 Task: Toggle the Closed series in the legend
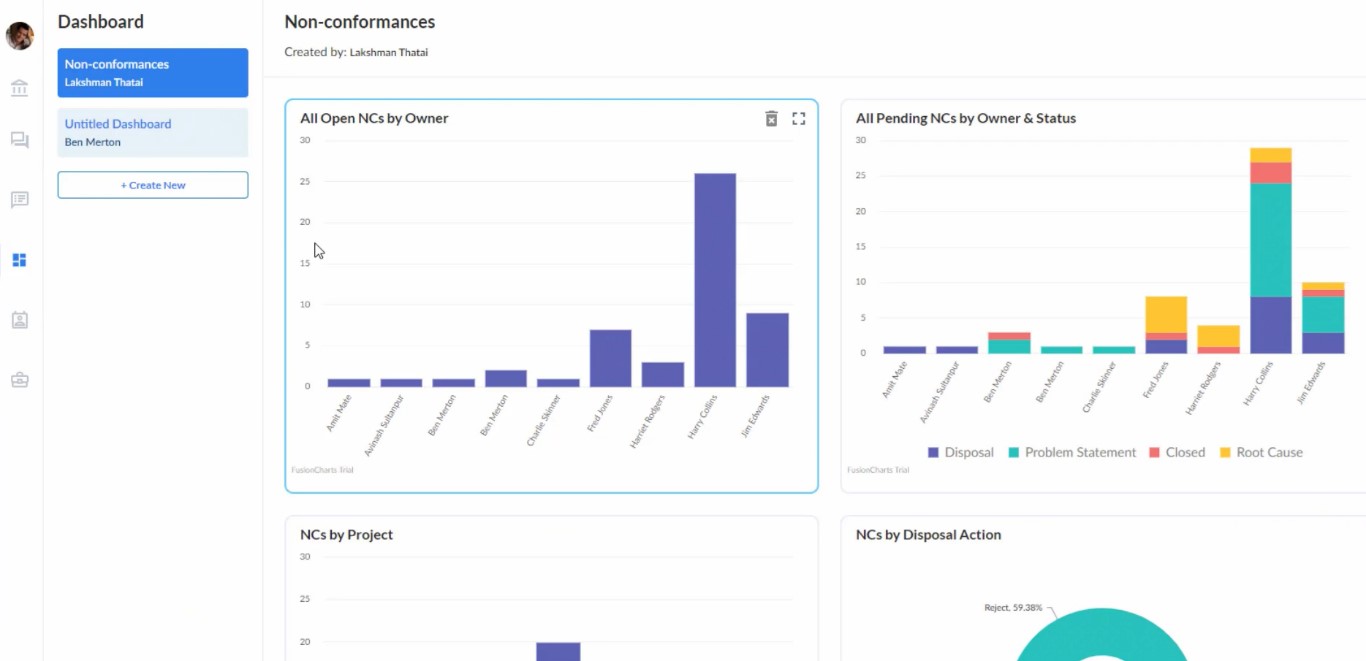coord(1177,452)
